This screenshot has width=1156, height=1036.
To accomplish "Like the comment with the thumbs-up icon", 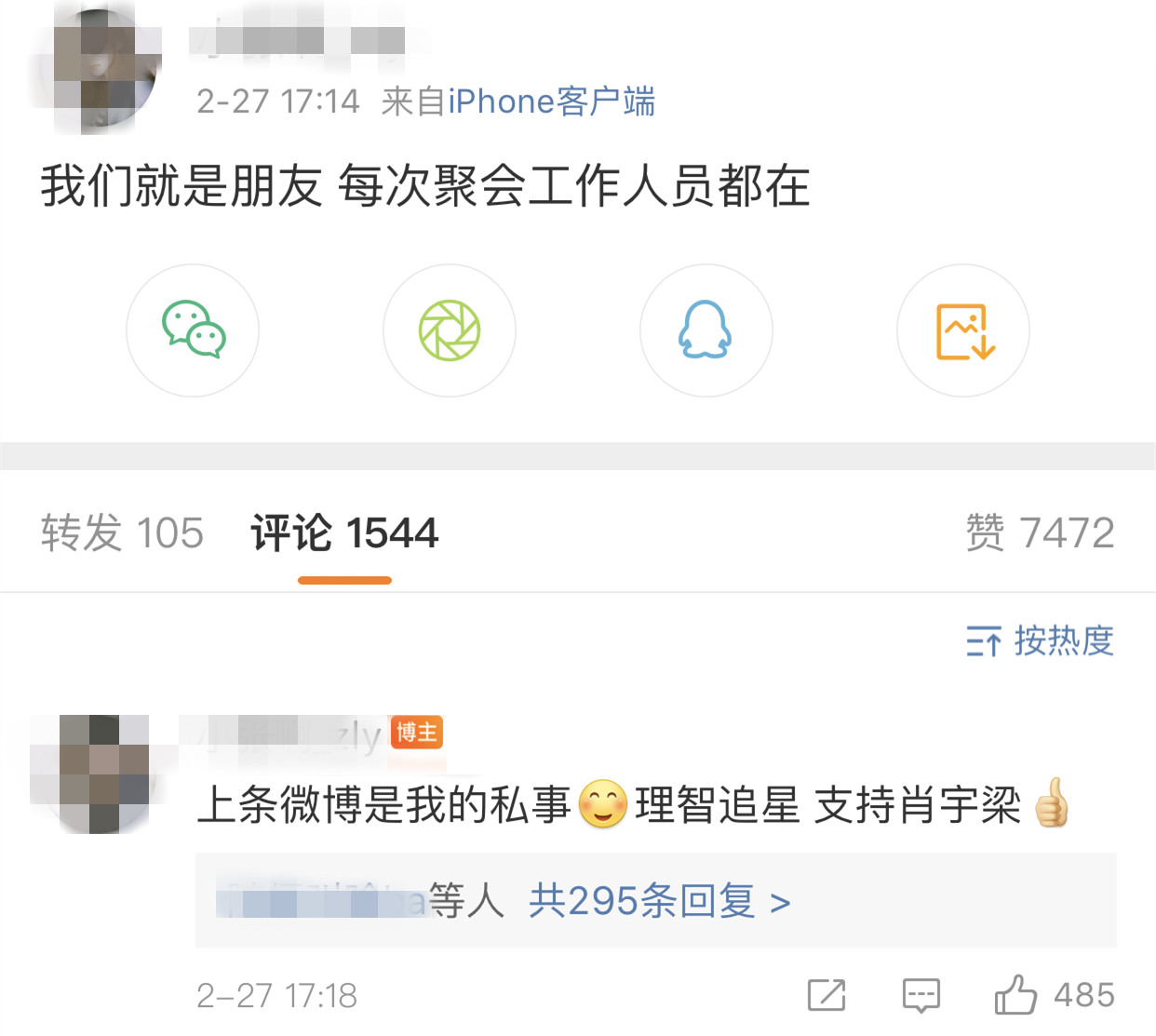I will click(x=1015, y=994).
